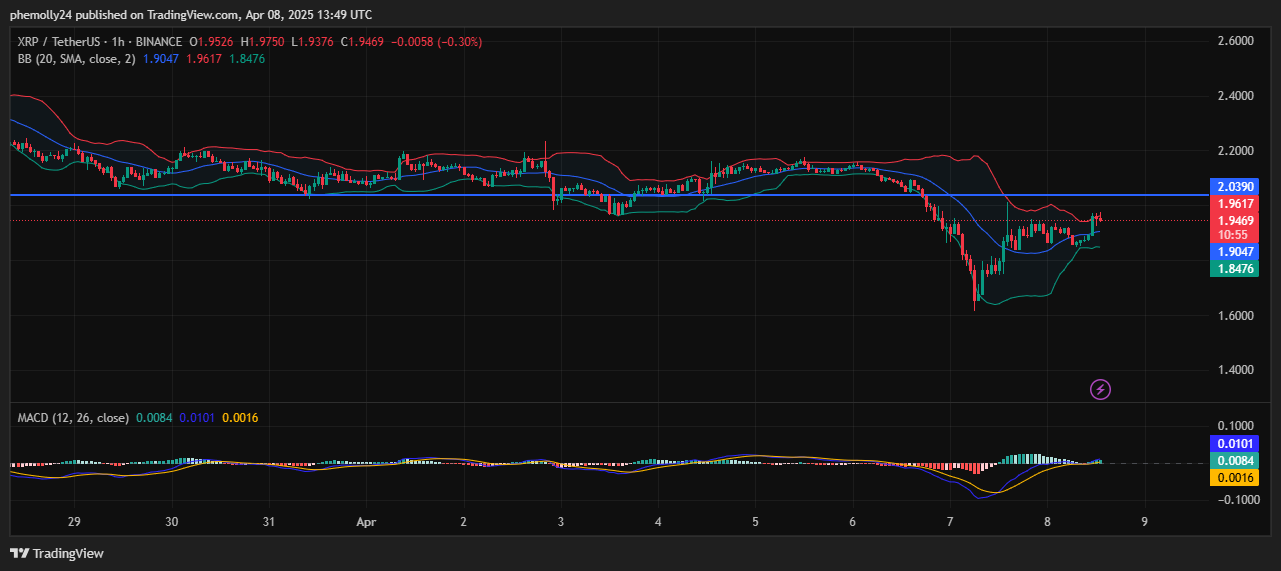Click the 1.4000 price axis tick

pos(1236,370)
